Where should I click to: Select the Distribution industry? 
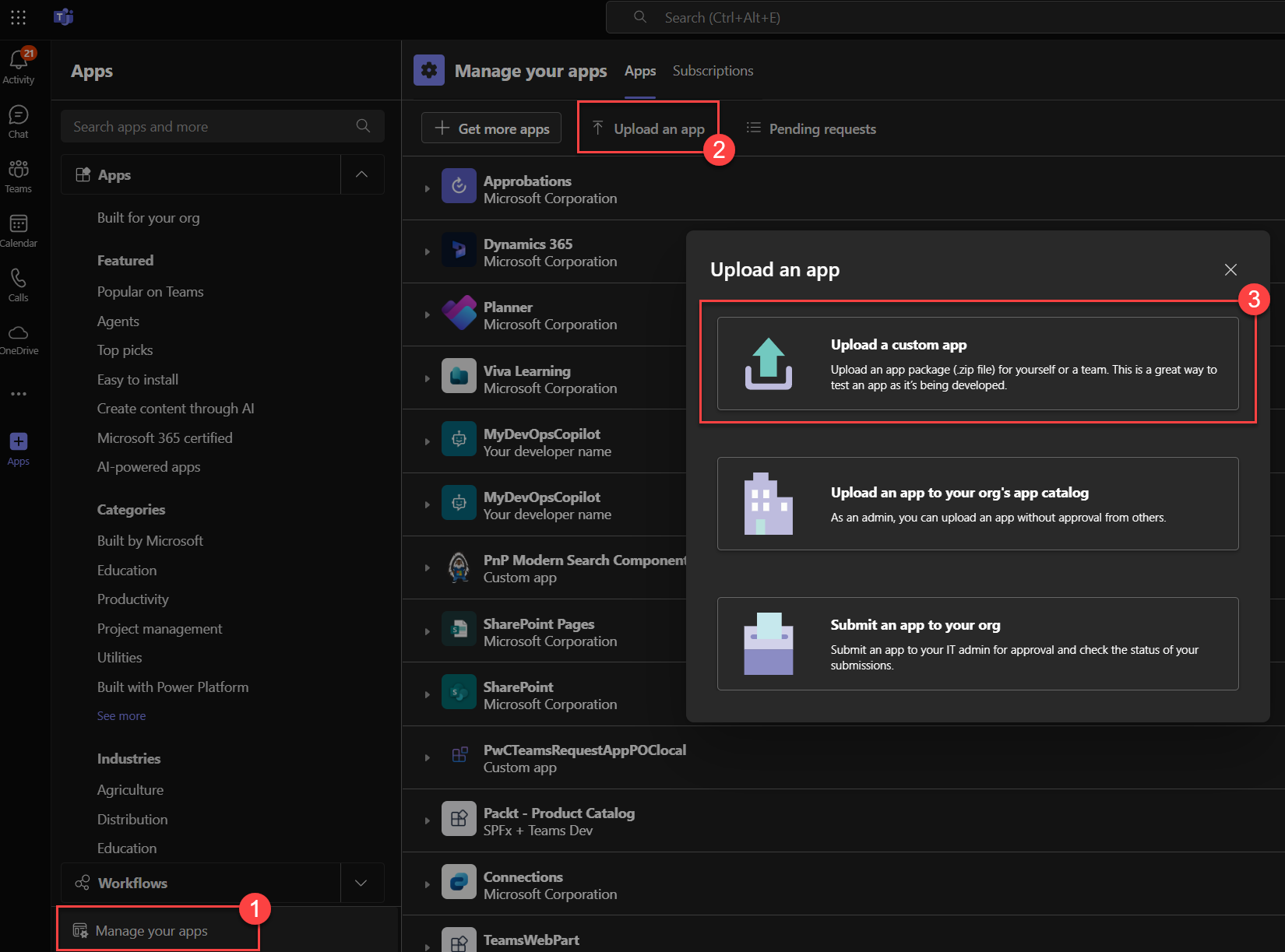coord(132,820)
